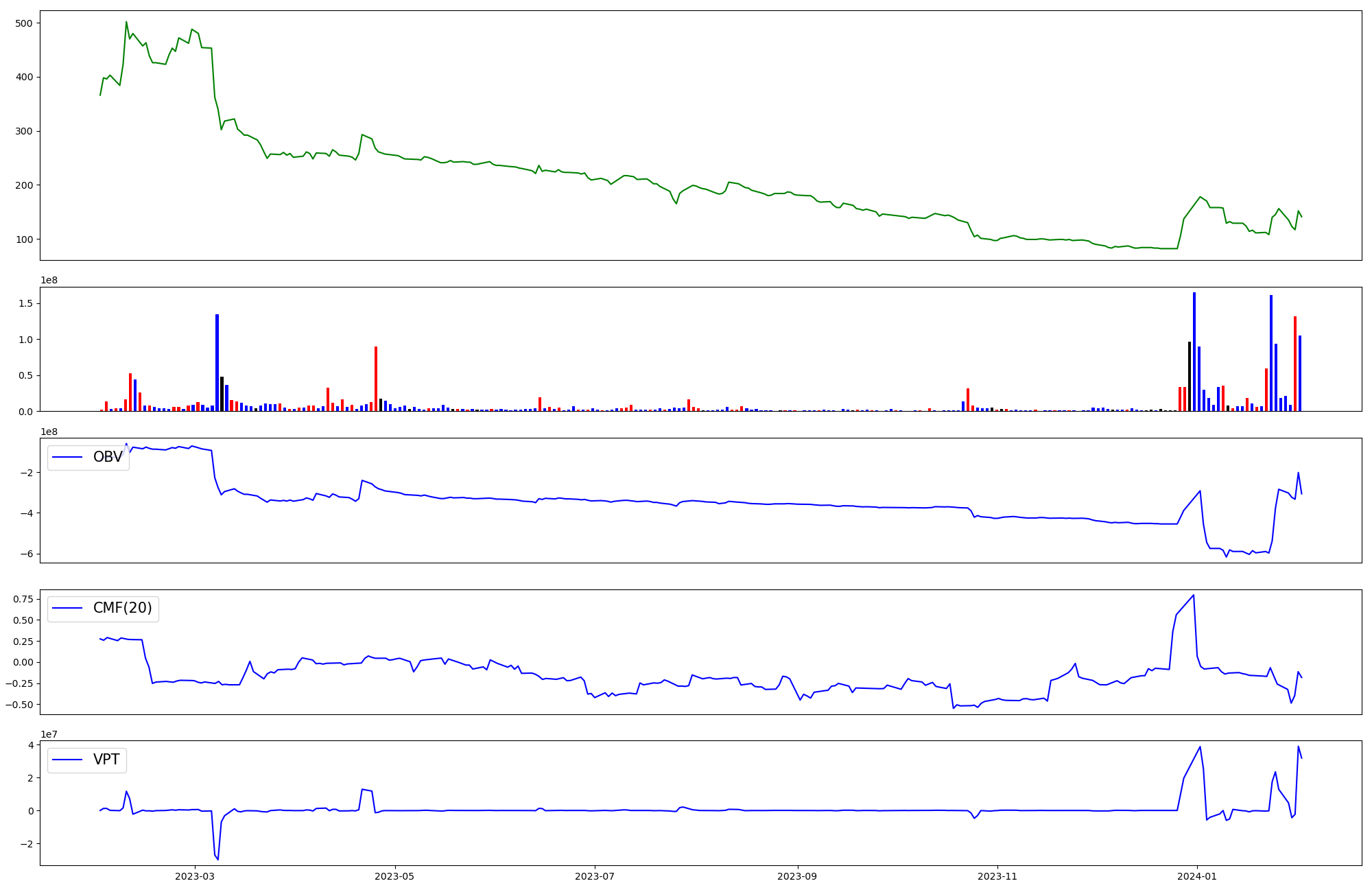Click the −6 label on the OBV axis
Viewport: 1372px width, 892px height.
(27, 554)
